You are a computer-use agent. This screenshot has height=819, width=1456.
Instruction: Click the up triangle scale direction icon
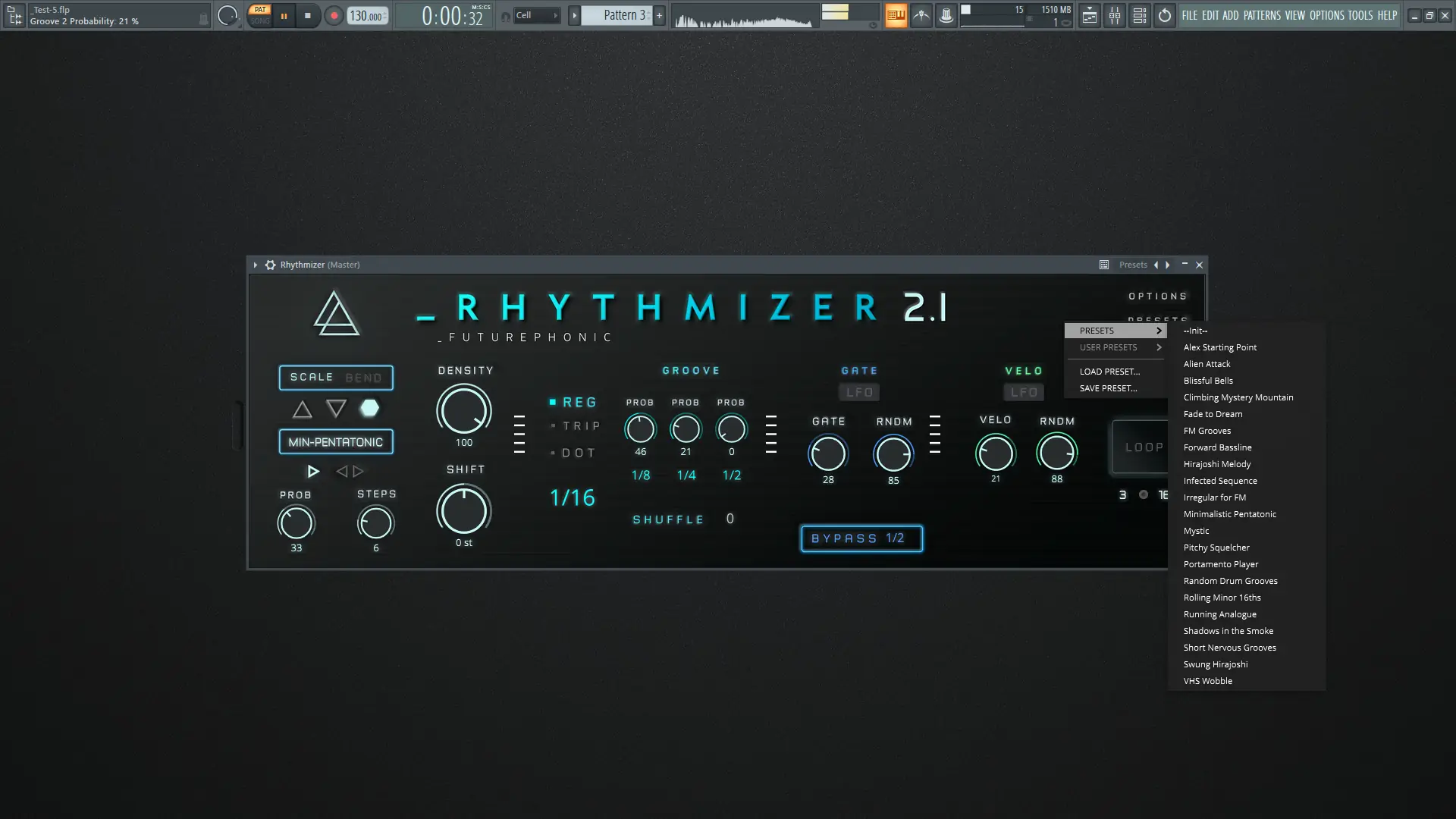(302, 409)
